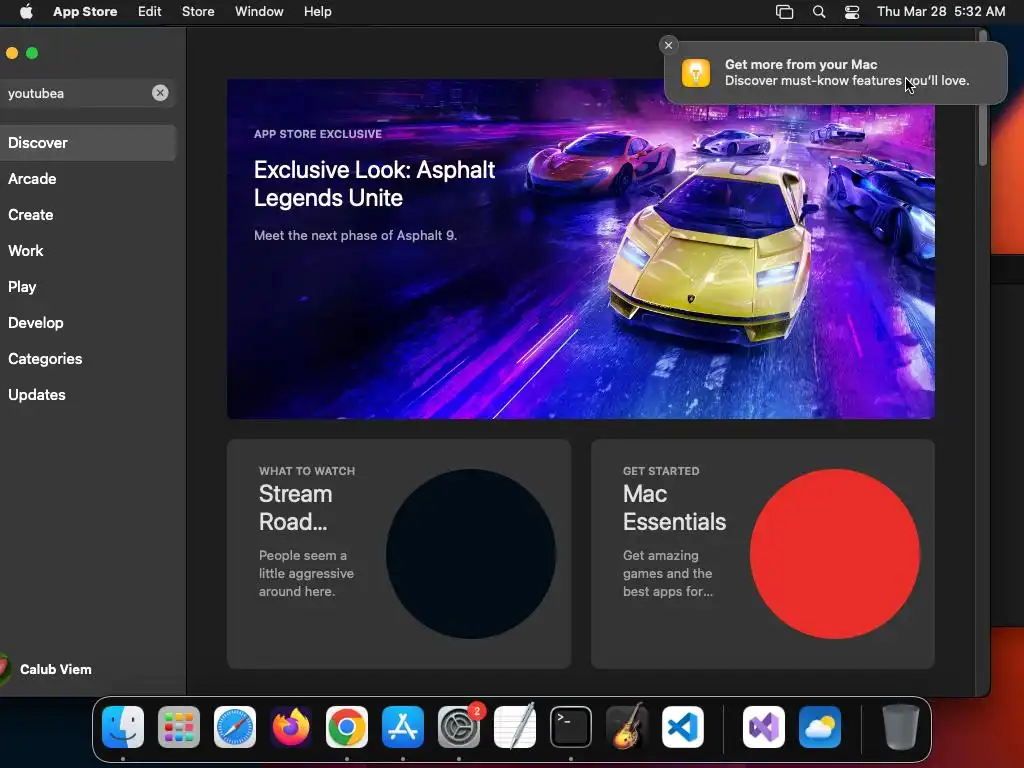Go to the Arcade section
Viewport: 1024px width, 768px height.
(x=88, y=179)
